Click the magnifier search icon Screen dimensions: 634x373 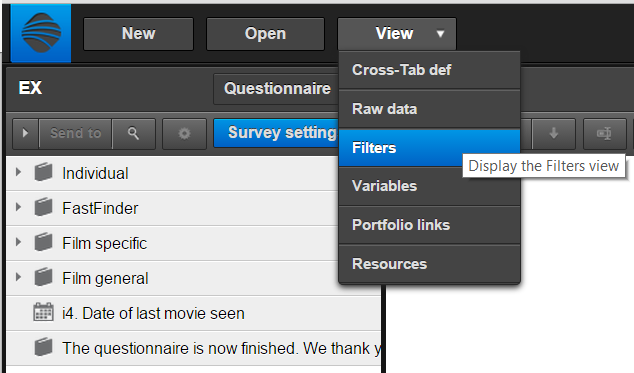[133, 133]
